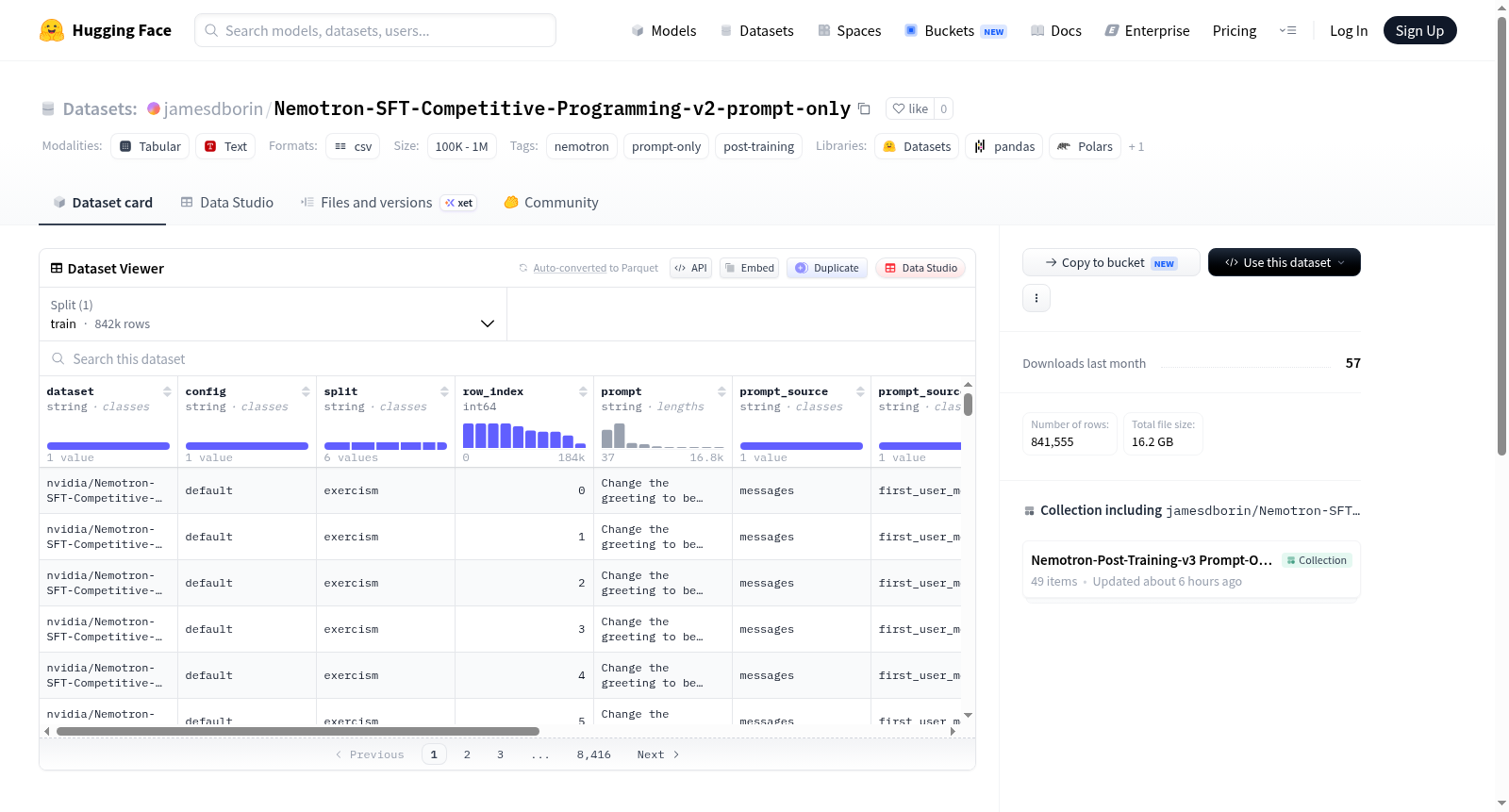Click the table horizontal scrollbar
This screenshot has width=1509, height=812.
coord(297,731)
